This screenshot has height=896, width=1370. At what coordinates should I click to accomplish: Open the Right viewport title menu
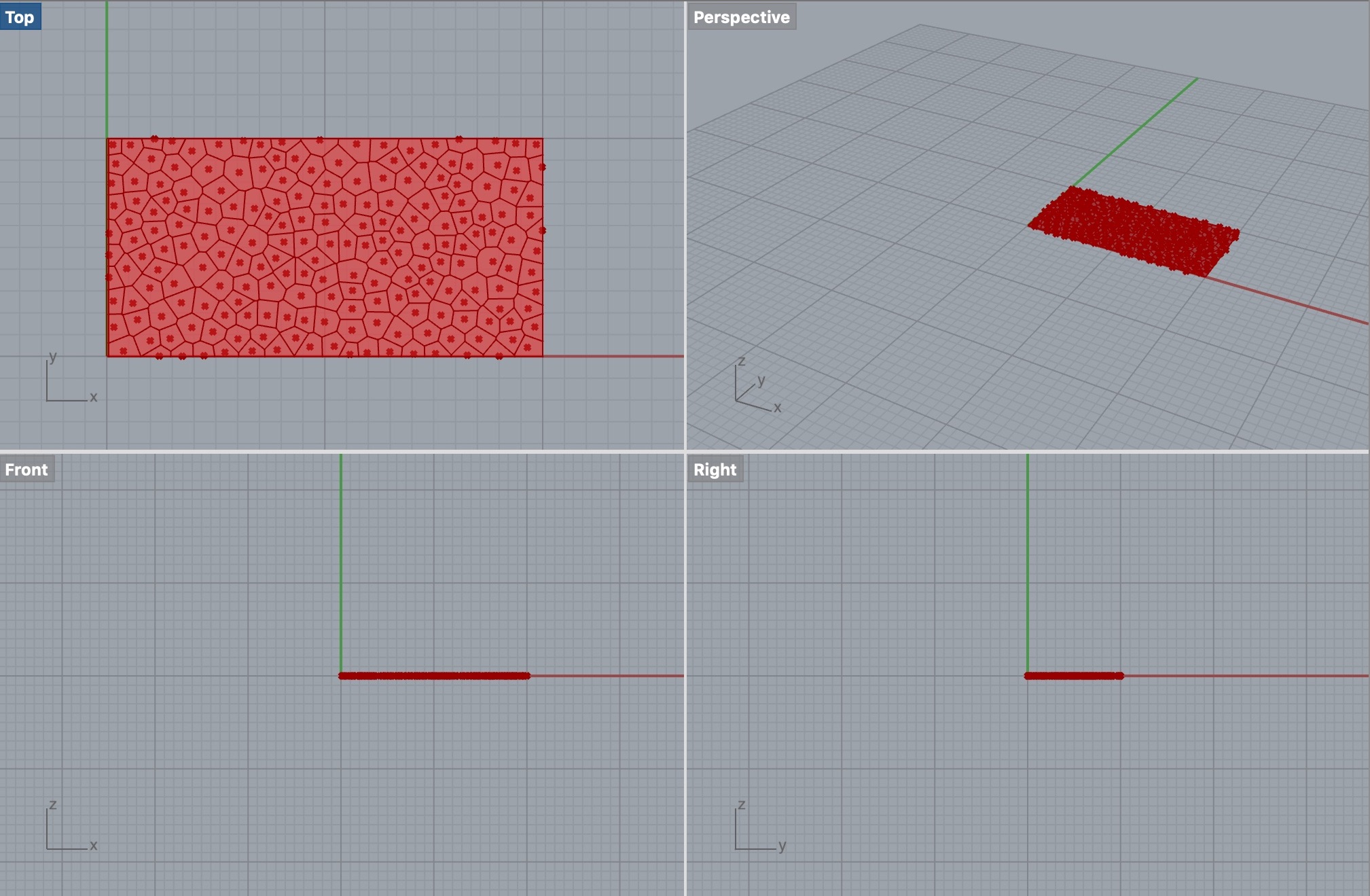(715, 469)
